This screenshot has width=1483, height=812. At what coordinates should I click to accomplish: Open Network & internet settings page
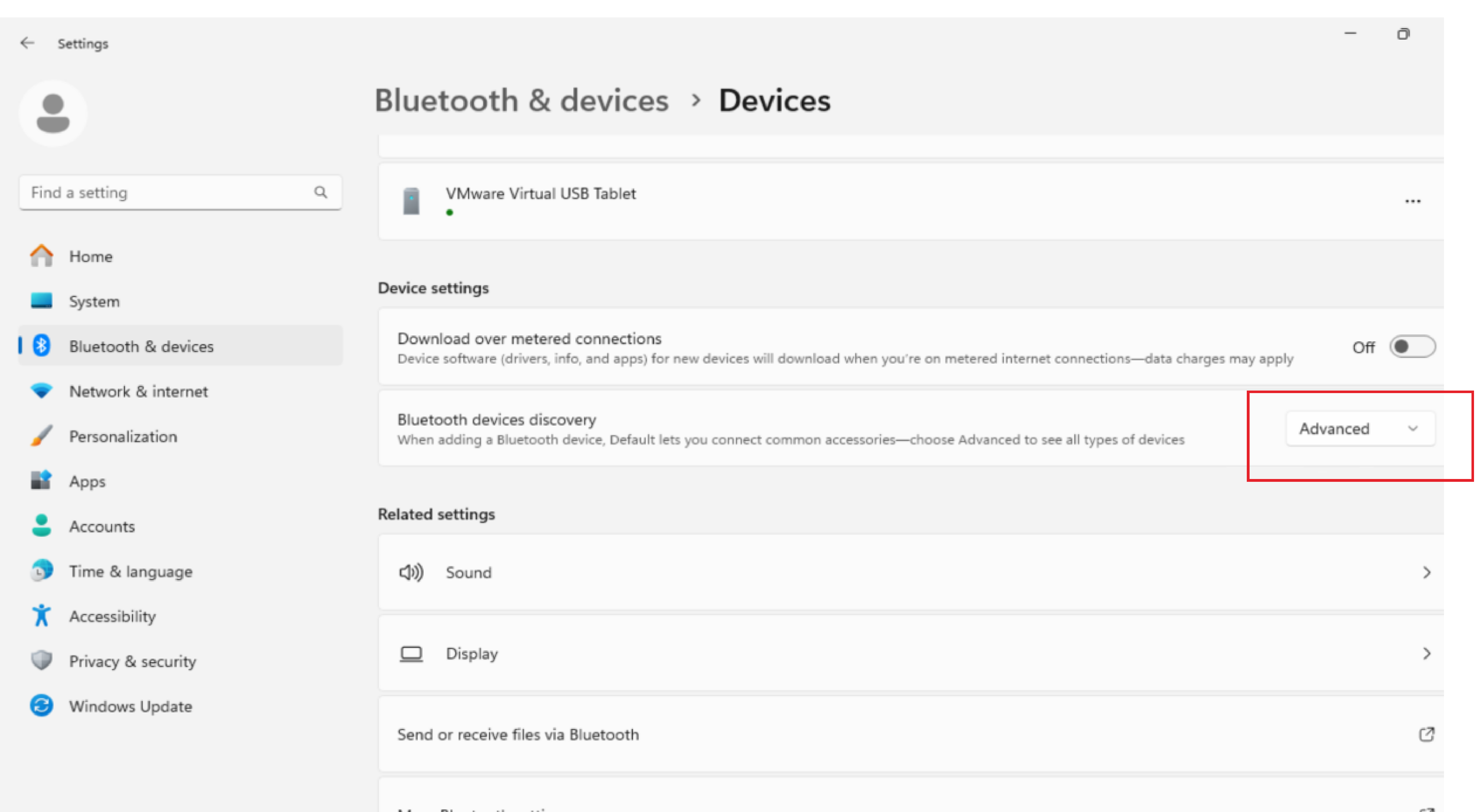click(138, 391)
